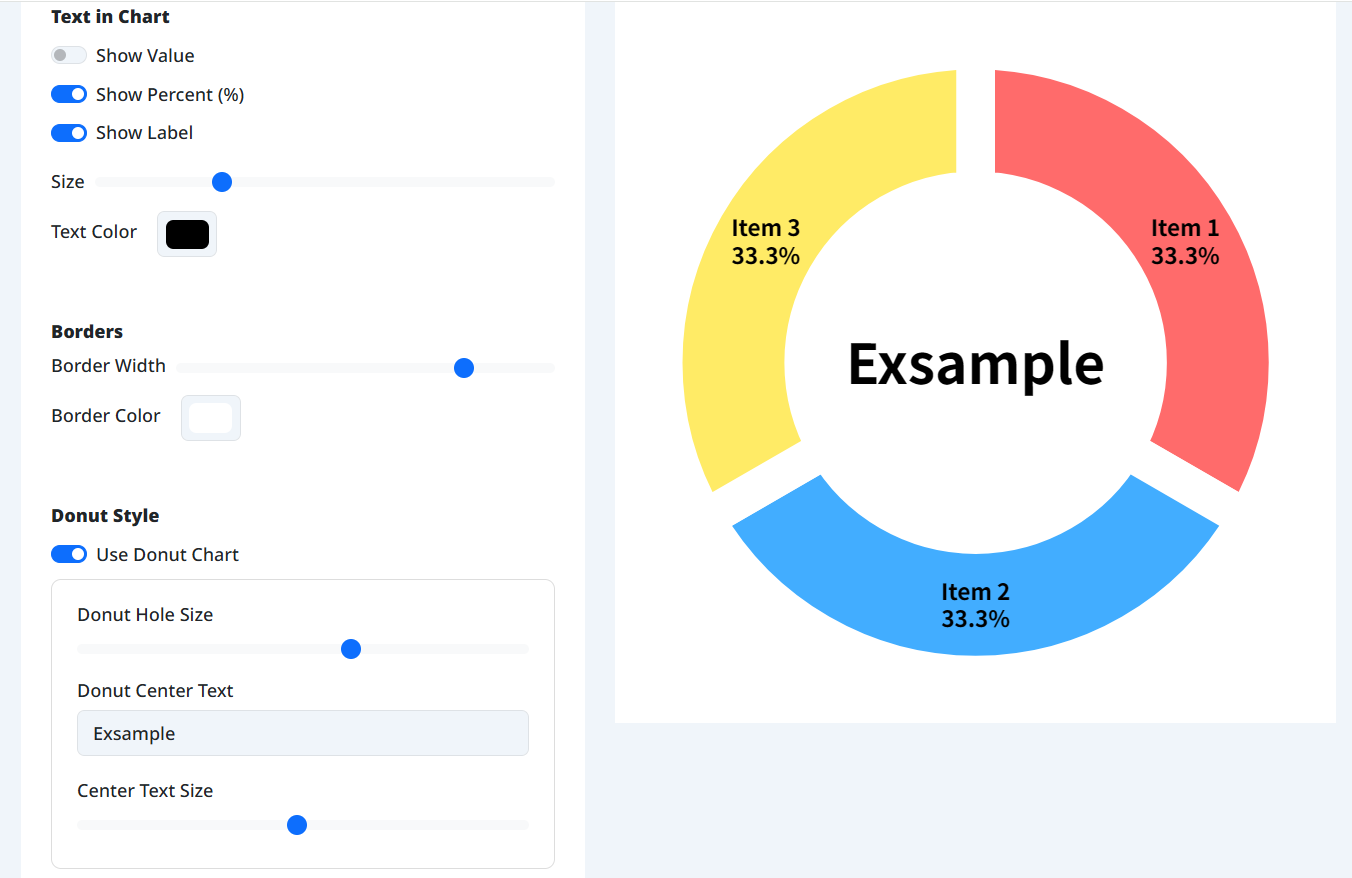Toggle off Use Donut Chart
Screen dimensions: 1352x878
pyautogui.click(x=69, y=554)
